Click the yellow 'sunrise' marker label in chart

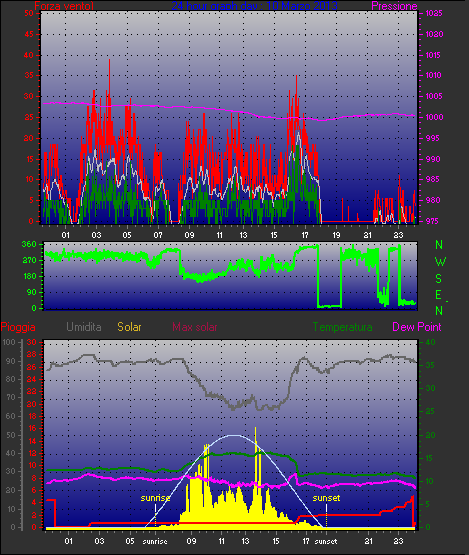coord(155,498)
